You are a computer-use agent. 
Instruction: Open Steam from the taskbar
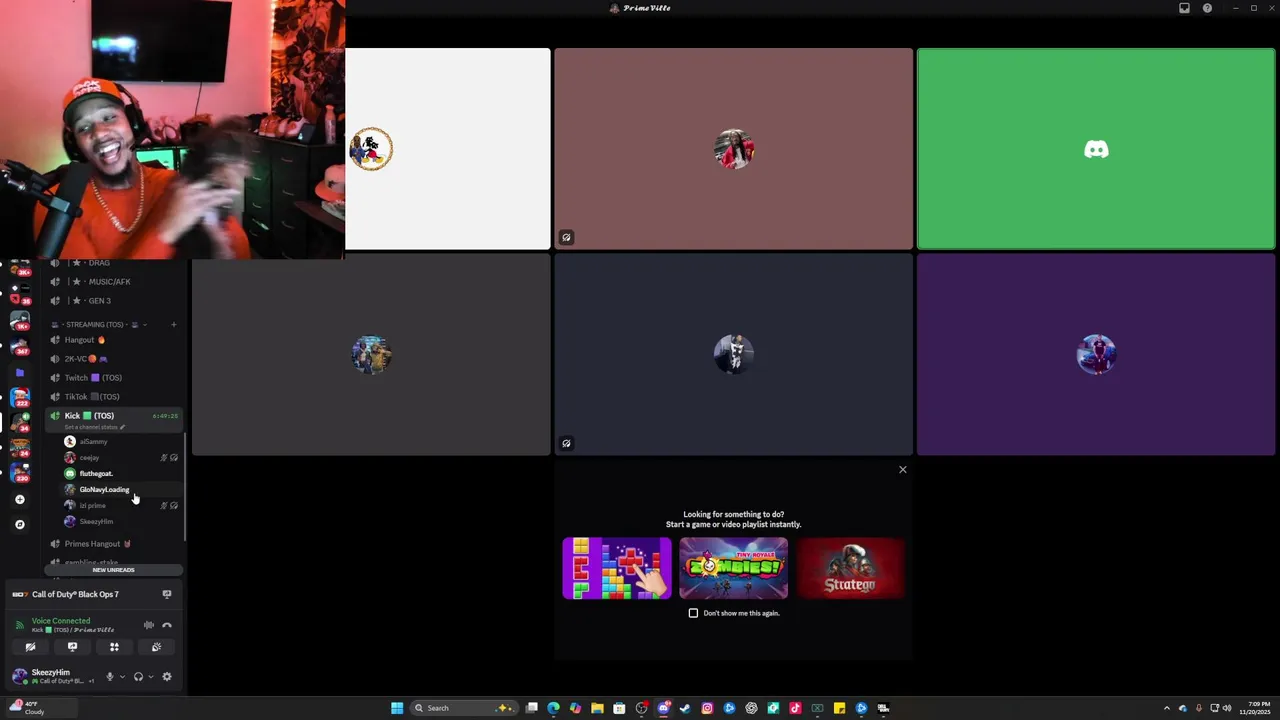685,708
